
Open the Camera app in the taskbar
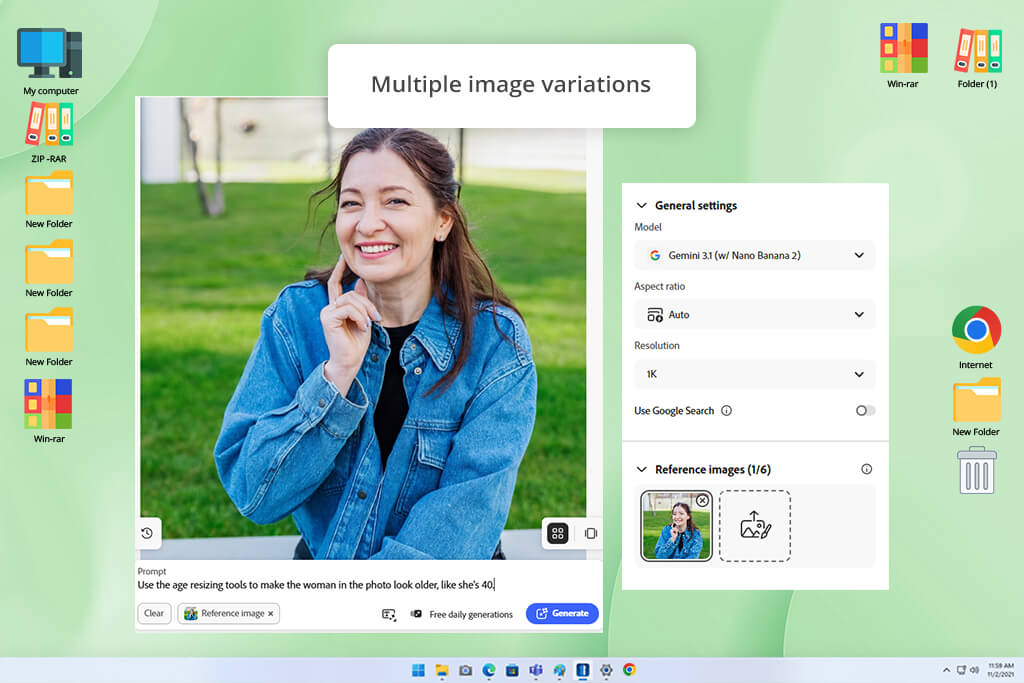[466, 670]
